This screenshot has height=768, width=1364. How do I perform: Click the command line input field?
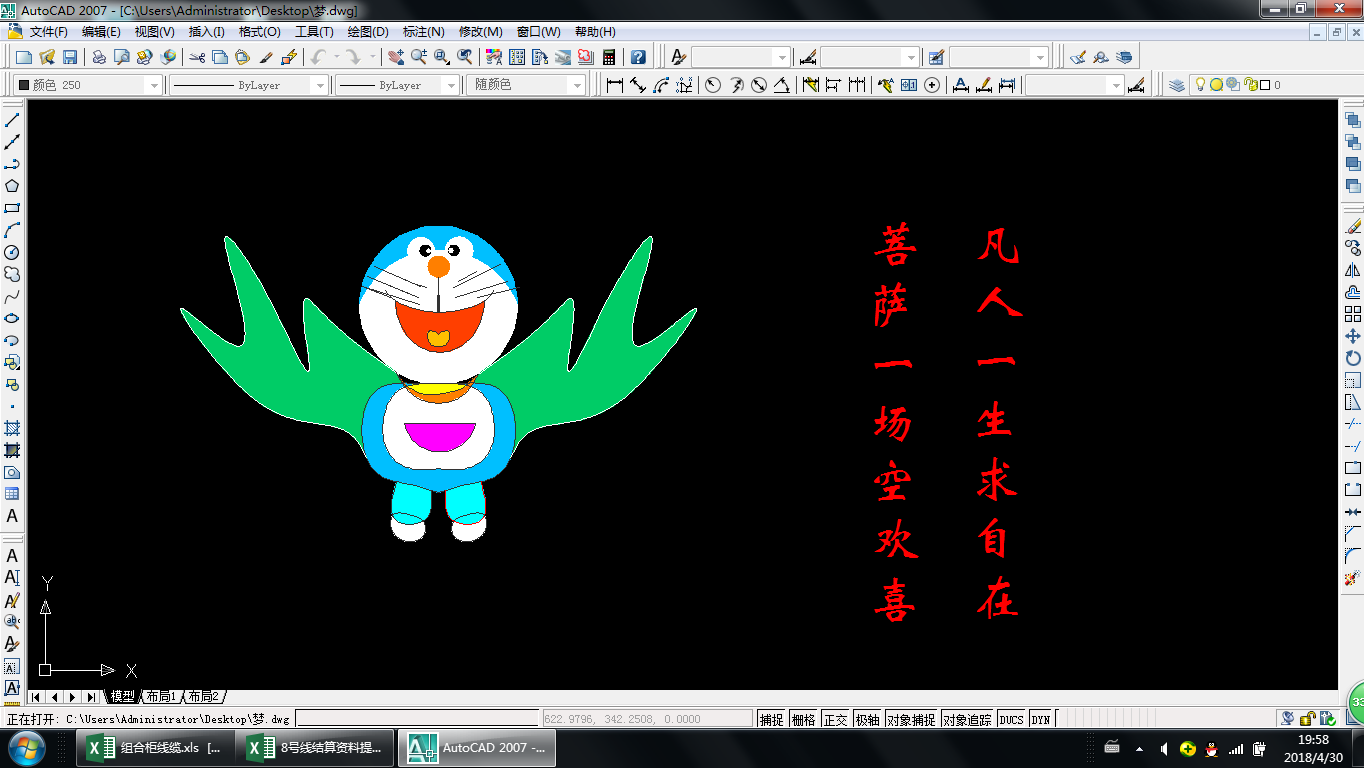418,719
